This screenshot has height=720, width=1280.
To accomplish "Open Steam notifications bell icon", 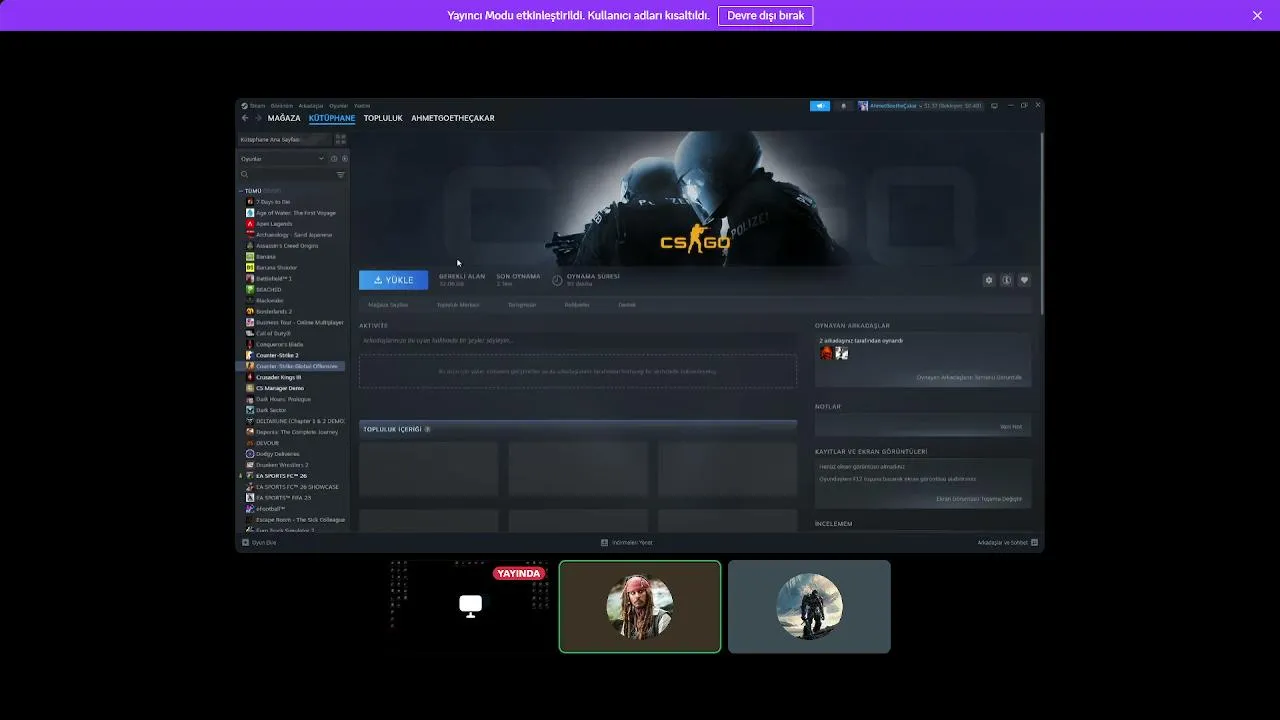I will pos(843,105).
